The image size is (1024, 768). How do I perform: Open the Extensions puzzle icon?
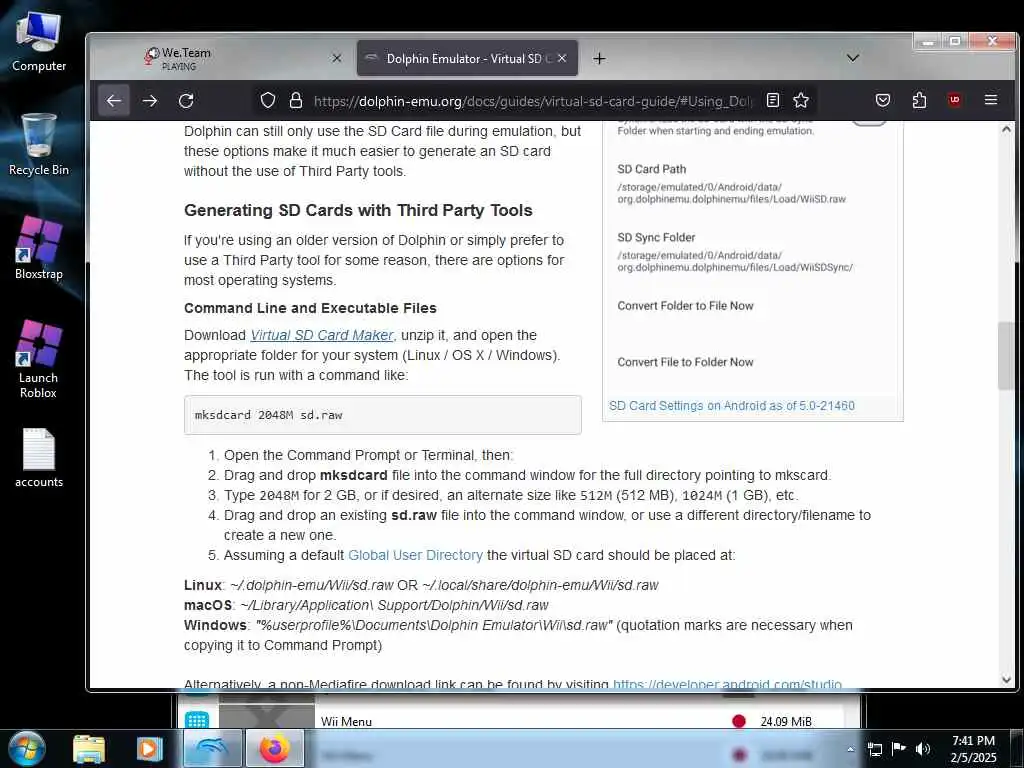pyautogui.click(x=919, y=100)
